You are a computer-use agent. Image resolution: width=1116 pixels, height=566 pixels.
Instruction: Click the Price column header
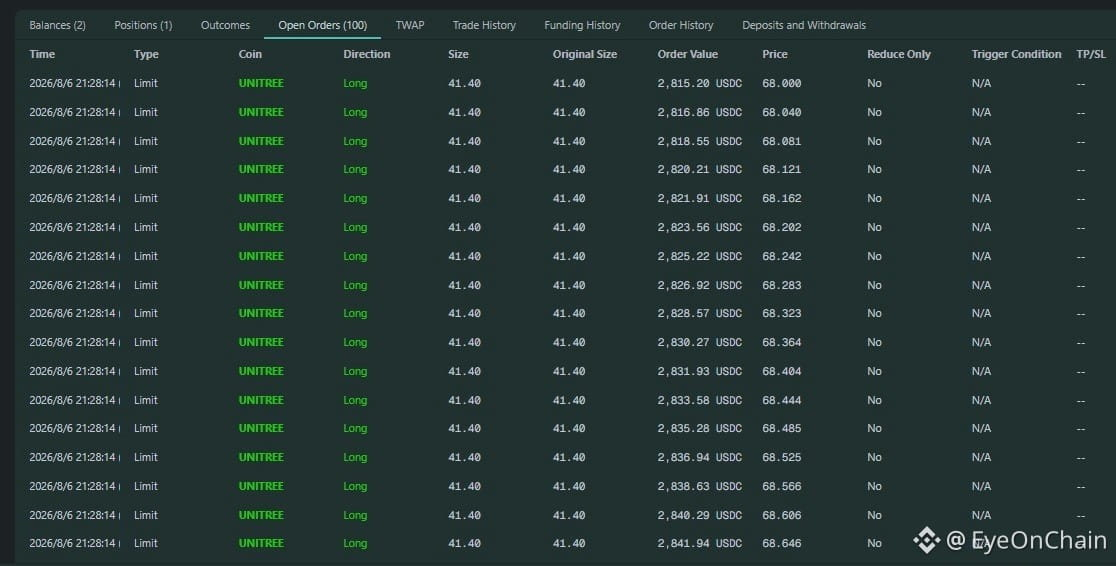[774, 54]
